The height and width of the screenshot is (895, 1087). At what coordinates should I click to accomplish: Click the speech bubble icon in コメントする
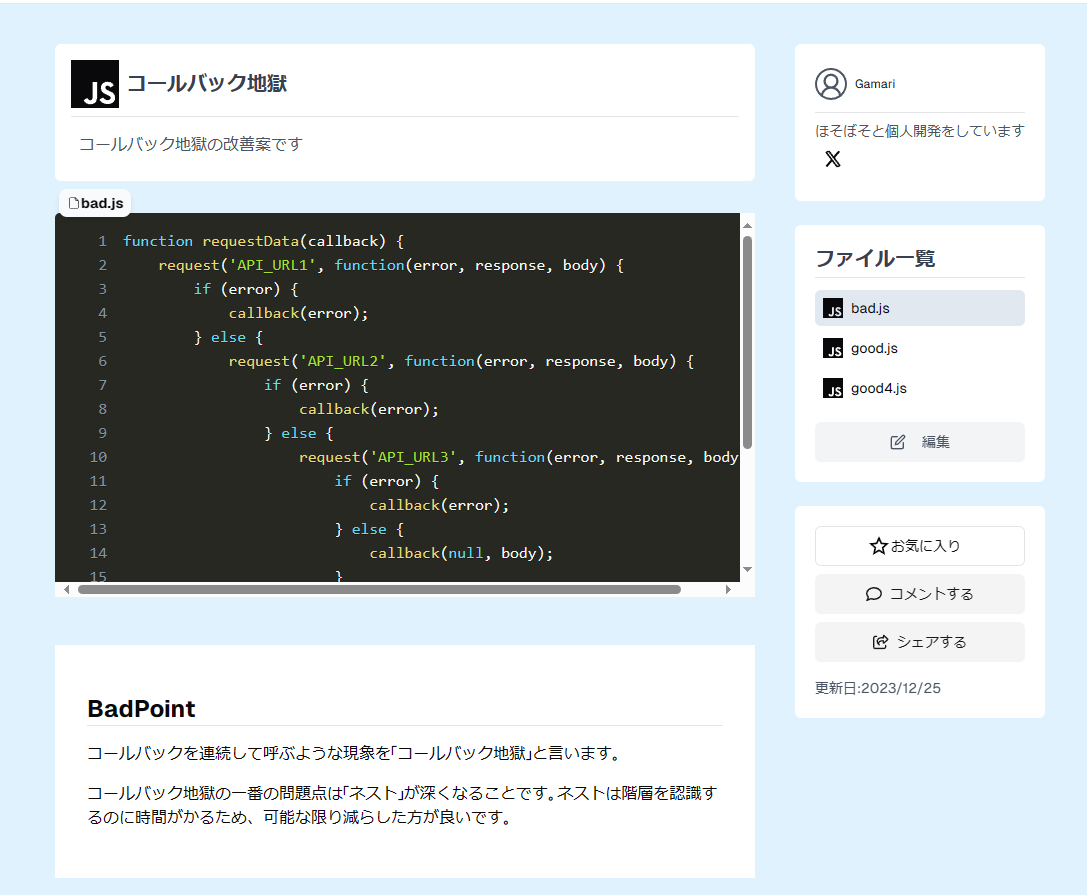pos(873,594)
